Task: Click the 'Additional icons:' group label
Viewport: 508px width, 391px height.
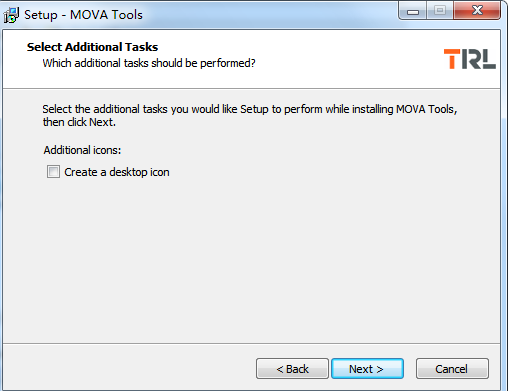Action: (82, 150)
